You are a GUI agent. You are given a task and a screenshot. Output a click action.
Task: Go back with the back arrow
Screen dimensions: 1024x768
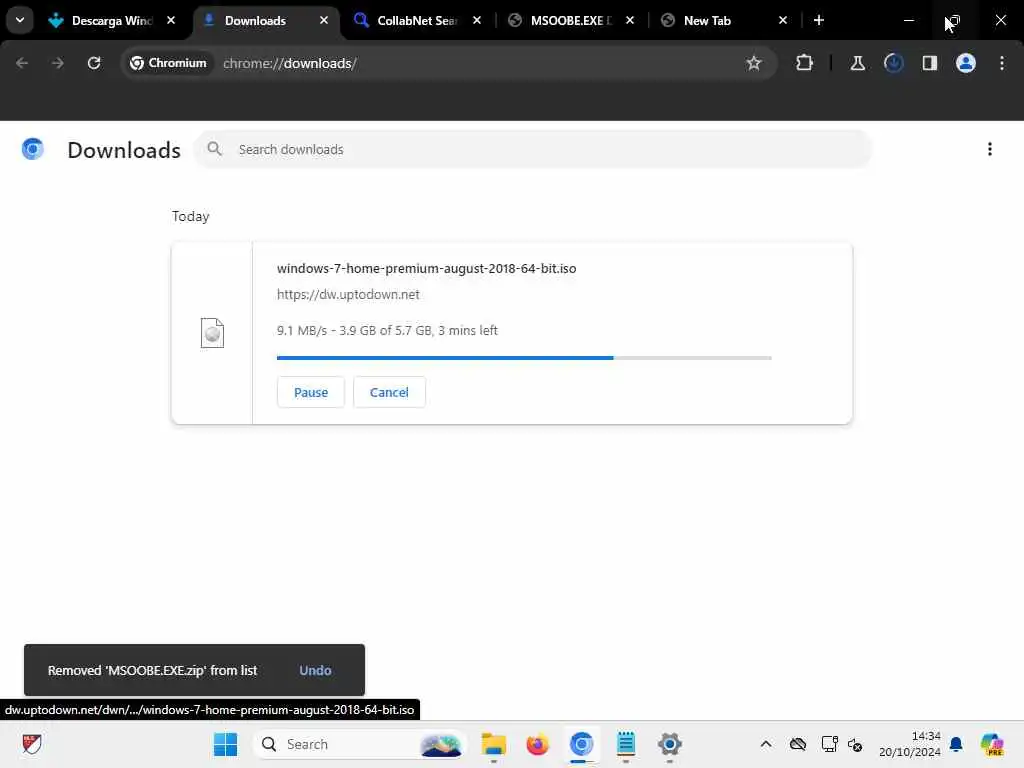pos(22,63)
